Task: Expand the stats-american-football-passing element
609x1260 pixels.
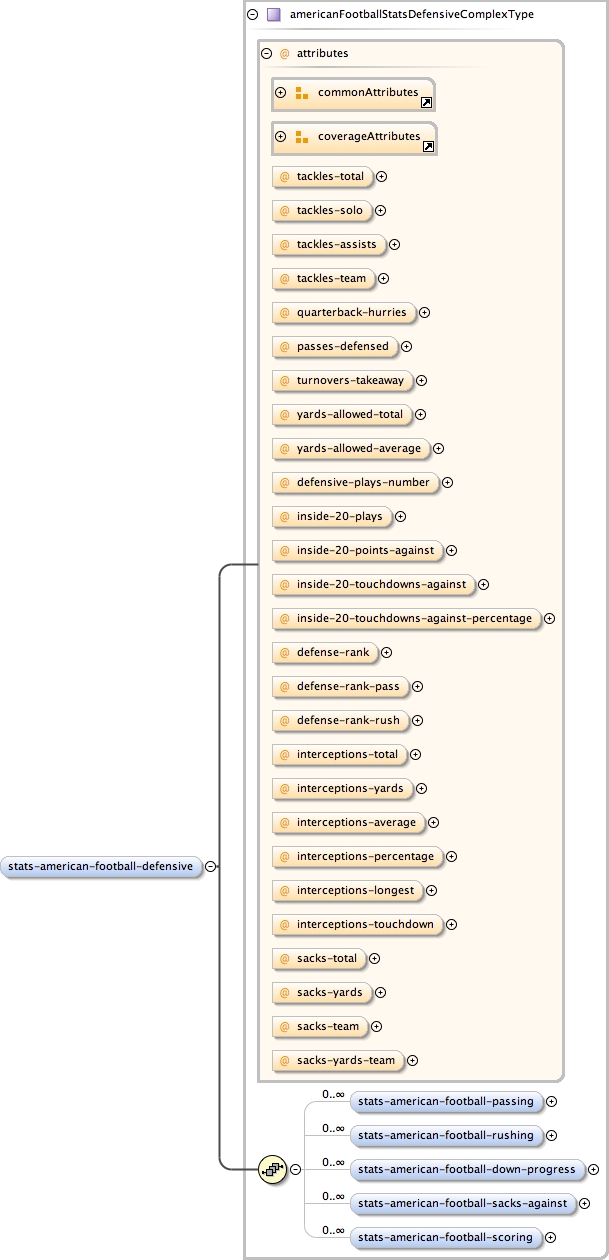Action: tap(551, 1102)
